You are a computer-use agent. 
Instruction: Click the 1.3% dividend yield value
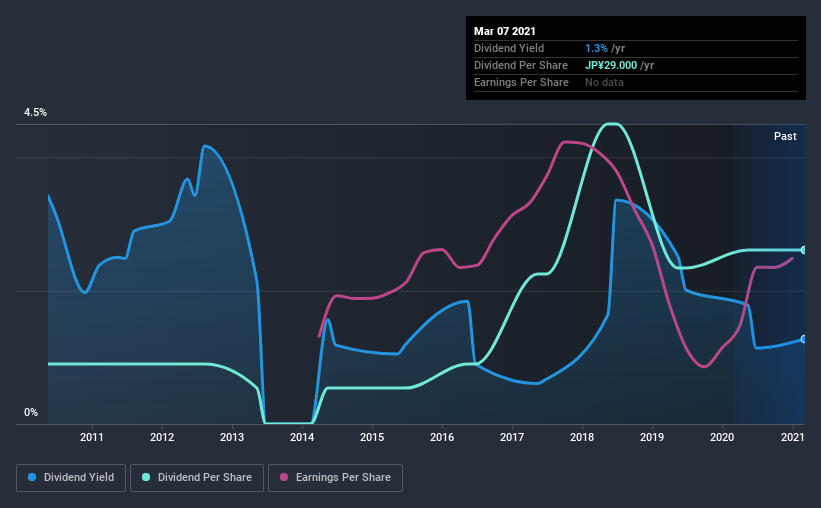(596, 48)
